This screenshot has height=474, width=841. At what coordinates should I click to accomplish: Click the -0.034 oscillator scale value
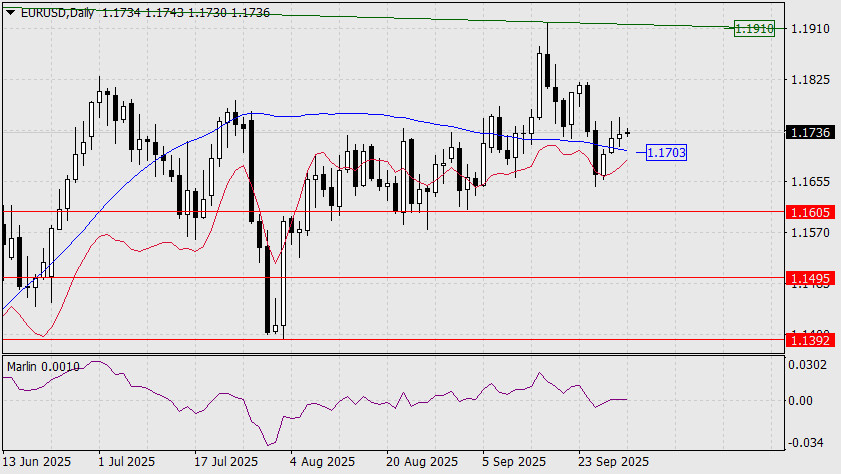(806, 442)
